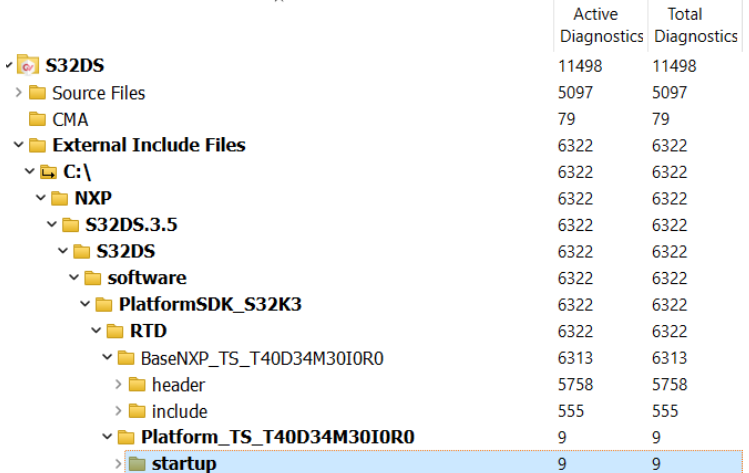Select the Platform_TS_T40D34M30I0R0 label

pyautogui.click(x=278, y=437)
